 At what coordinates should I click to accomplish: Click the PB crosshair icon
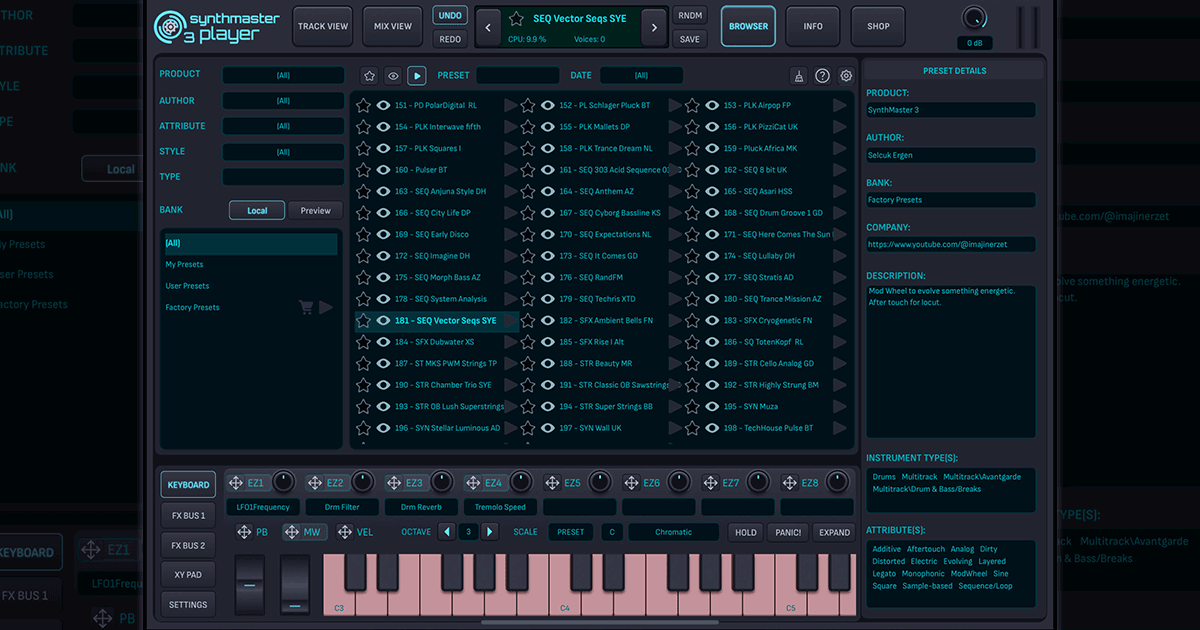[x=244, y=532]
